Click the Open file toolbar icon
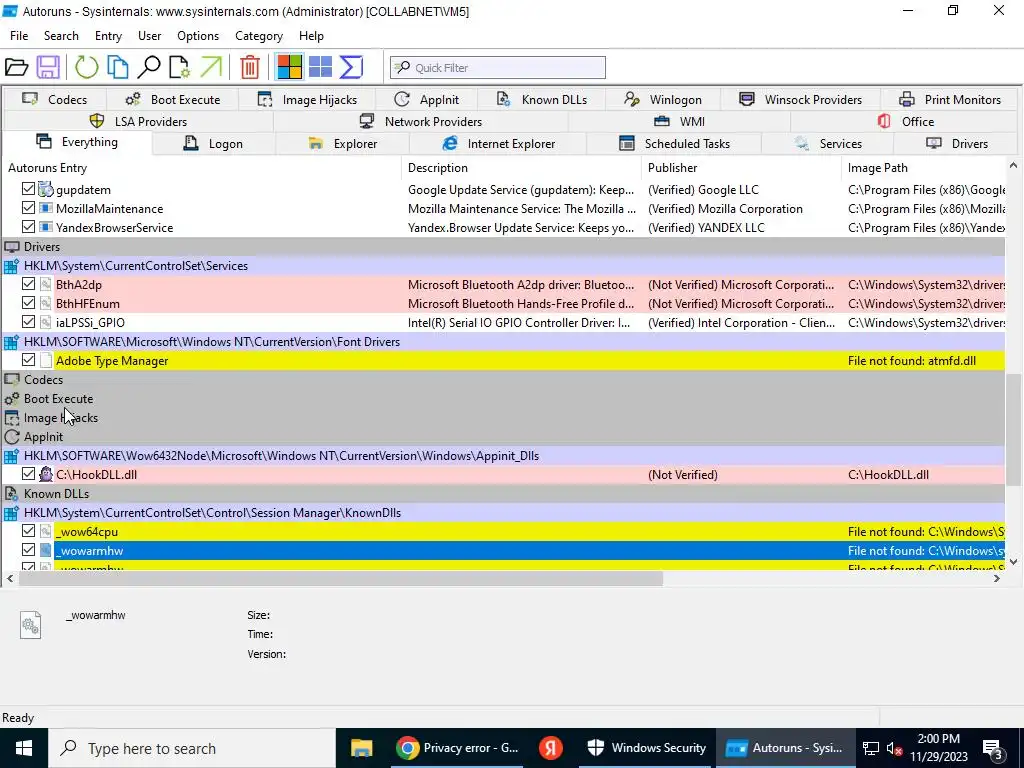The width and height of the screenshot is (1024, 768). click(x=16, y=67)
